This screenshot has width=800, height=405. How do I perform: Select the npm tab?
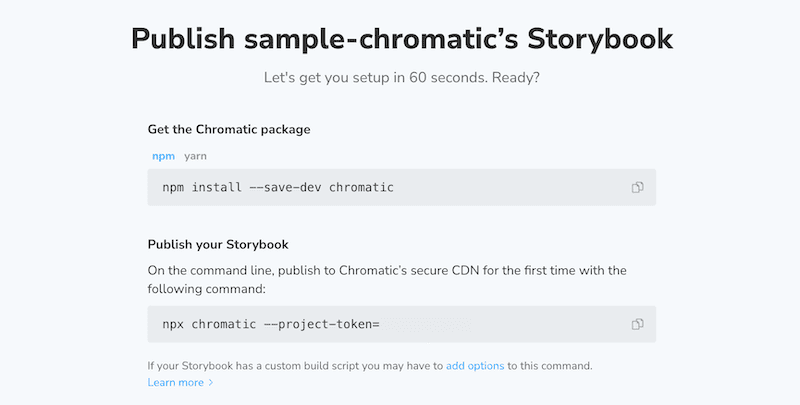coord(163,156)
